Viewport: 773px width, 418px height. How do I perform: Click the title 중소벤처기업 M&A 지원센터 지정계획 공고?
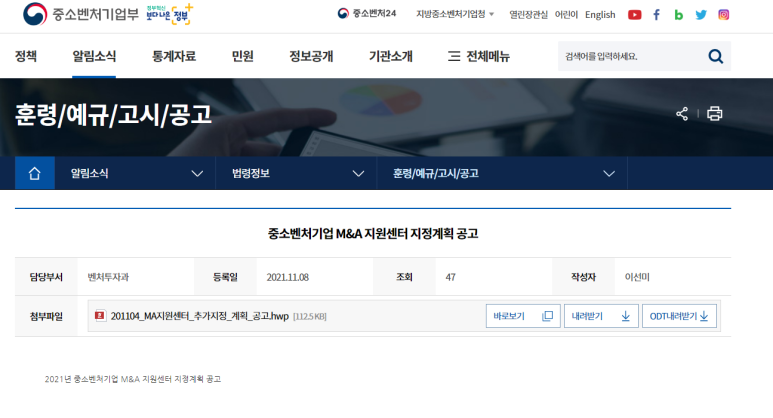373,234
